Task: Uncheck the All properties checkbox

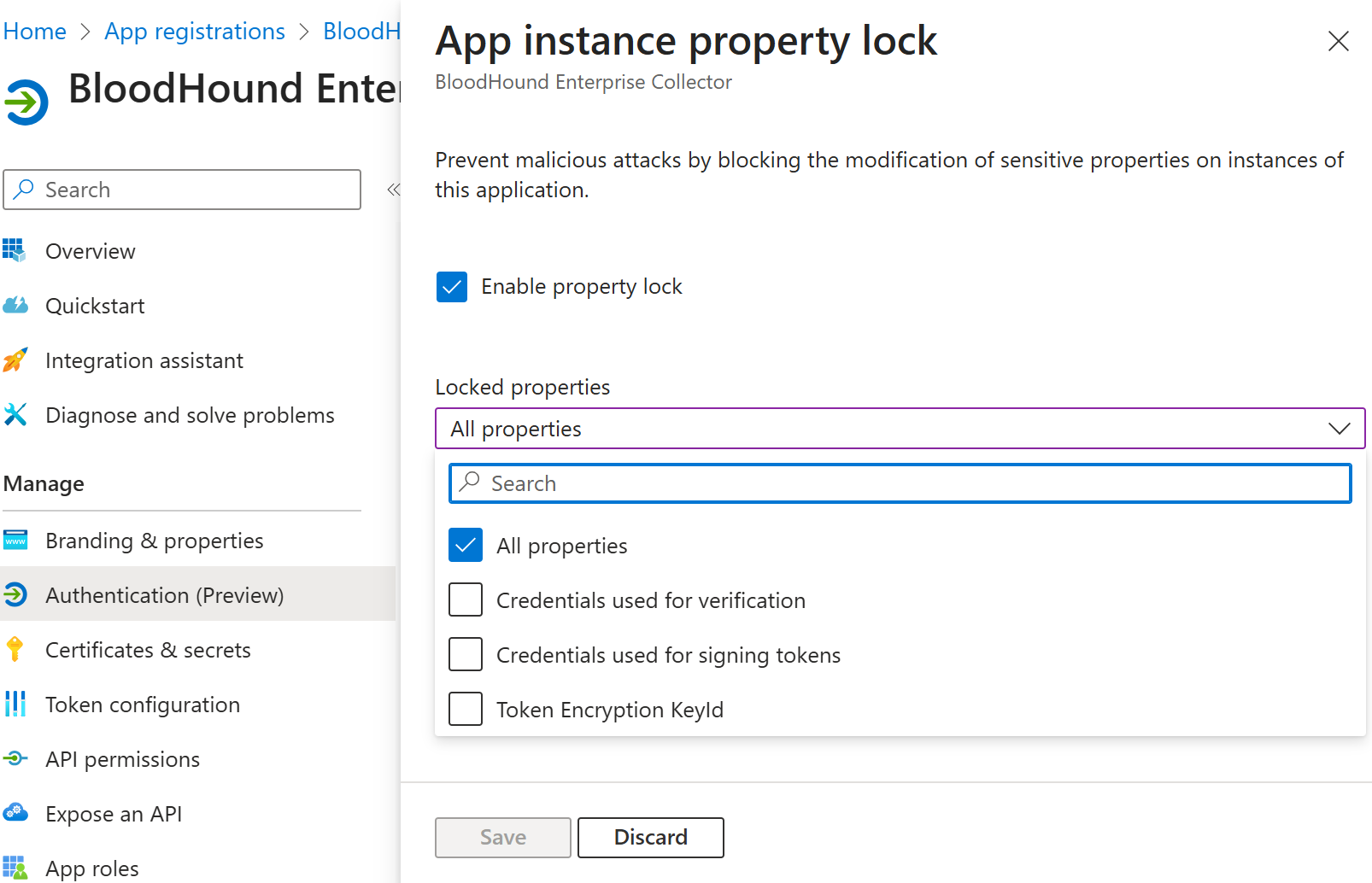Action: point(466,545)
